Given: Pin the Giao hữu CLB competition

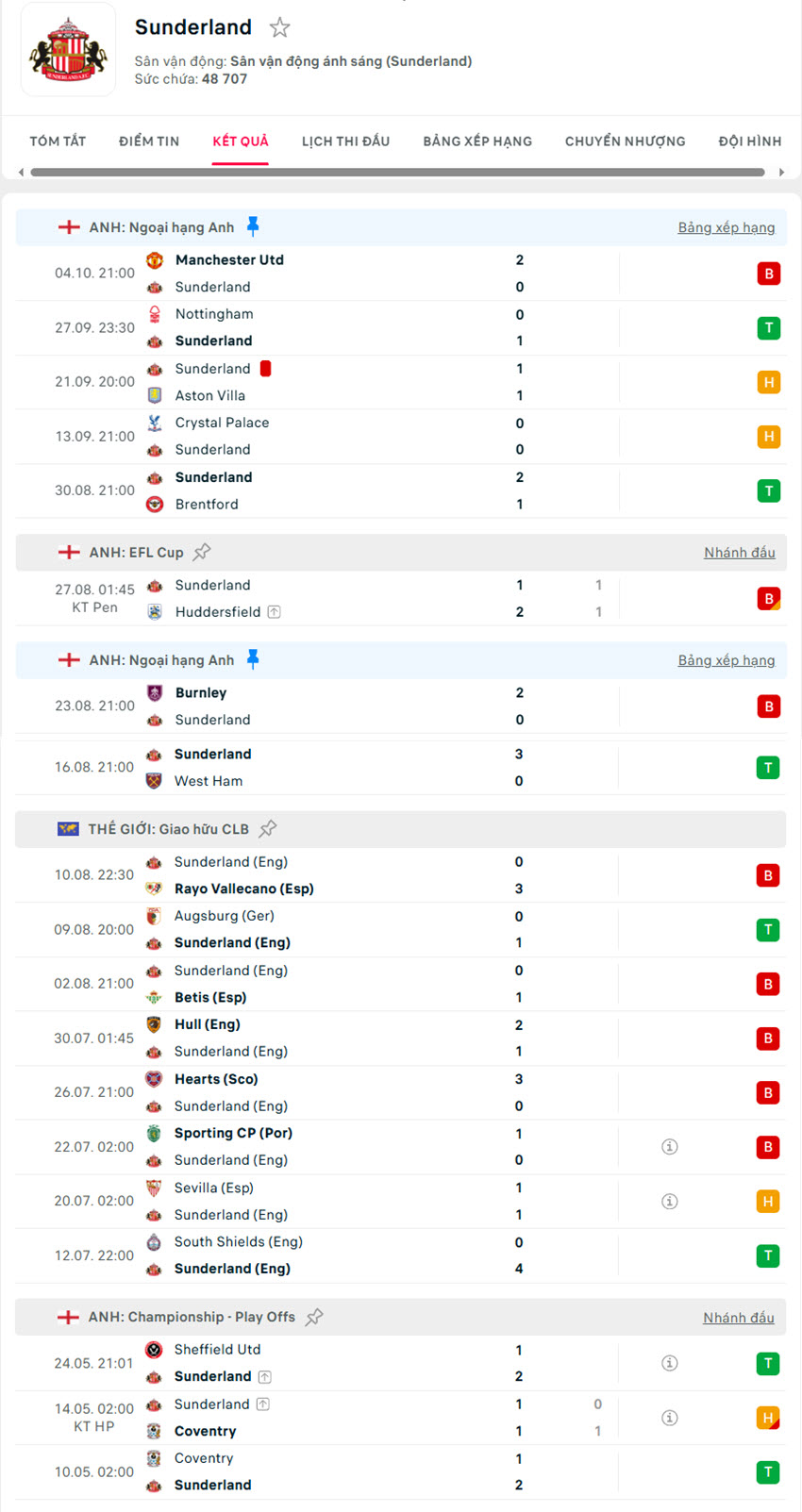Looking at the screenshot, I should (268, 828).
